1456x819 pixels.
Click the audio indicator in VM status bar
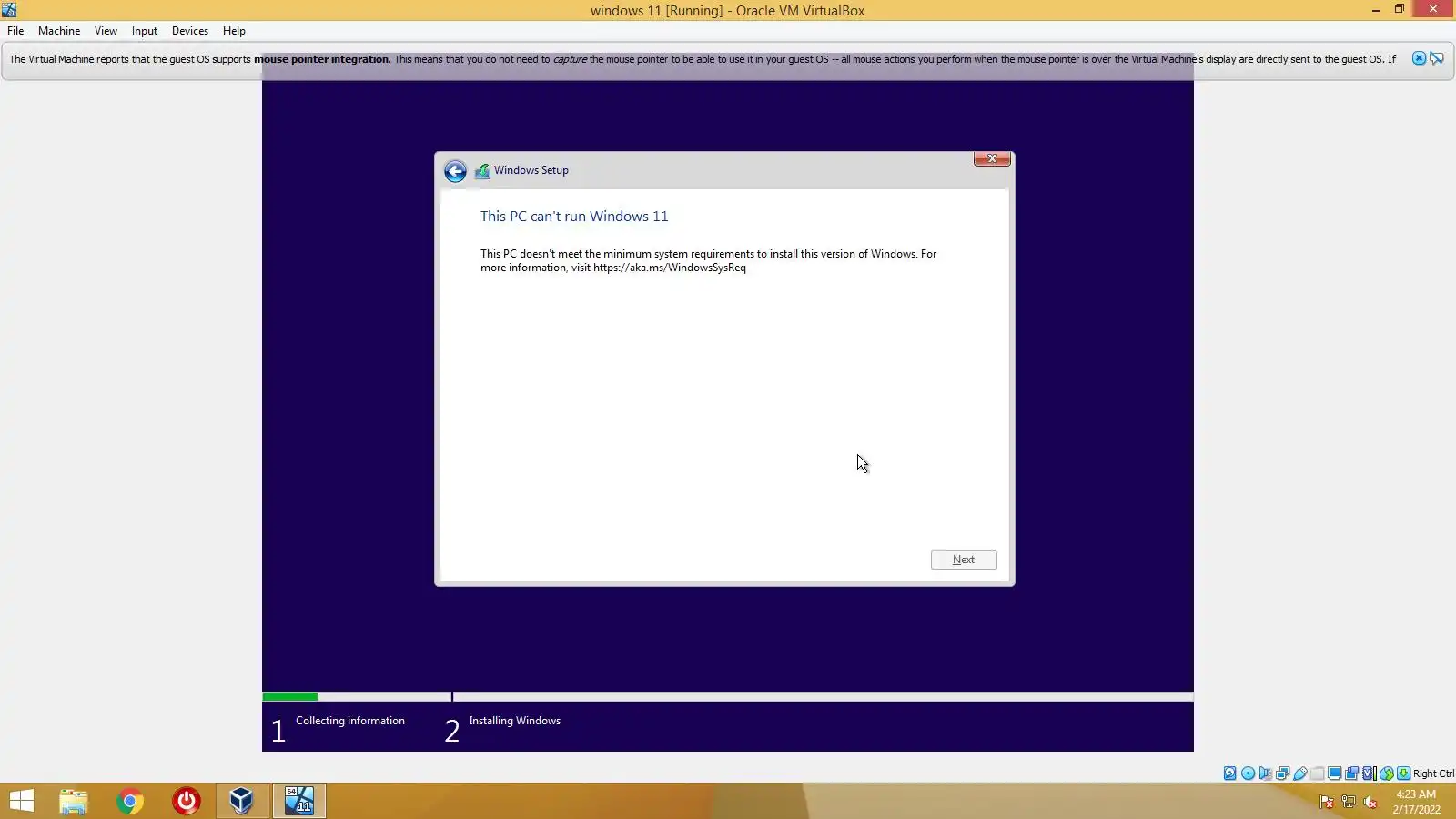tap(1265, 773)
